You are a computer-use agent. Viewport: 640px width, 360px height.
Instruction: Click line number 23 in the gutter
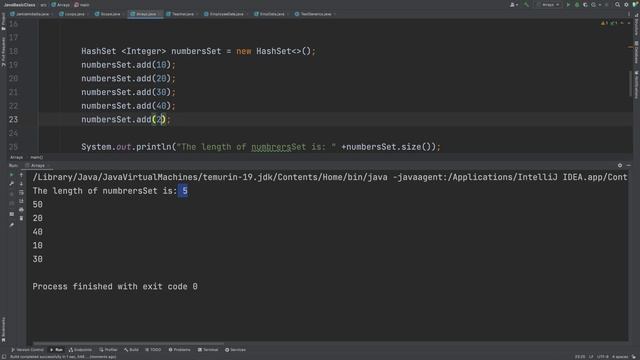tap(13, 120)
